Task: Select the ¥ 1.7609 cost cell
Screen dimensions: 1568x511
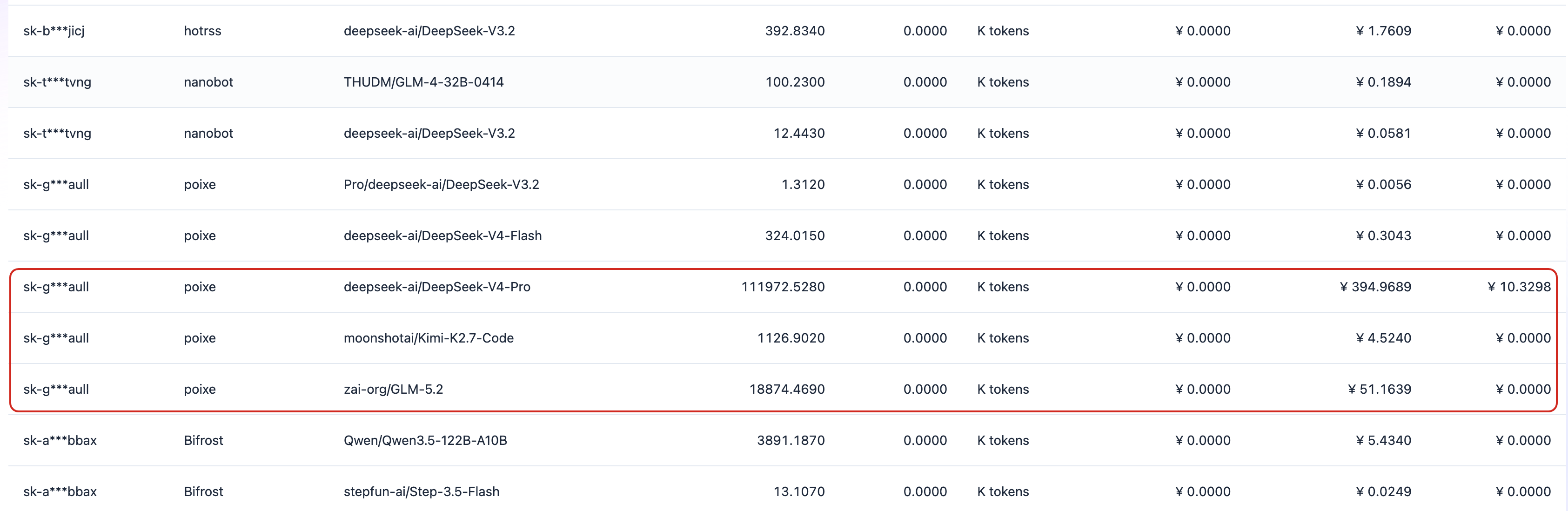Action: (x=1383, y=31)
